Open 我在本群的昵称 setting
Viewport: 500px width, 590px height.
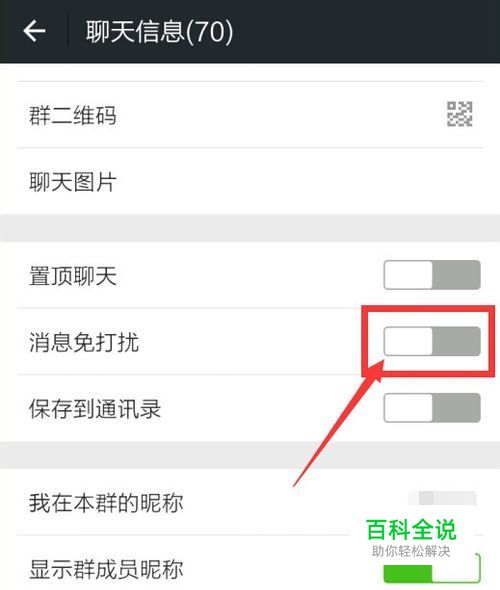point(250,502)
